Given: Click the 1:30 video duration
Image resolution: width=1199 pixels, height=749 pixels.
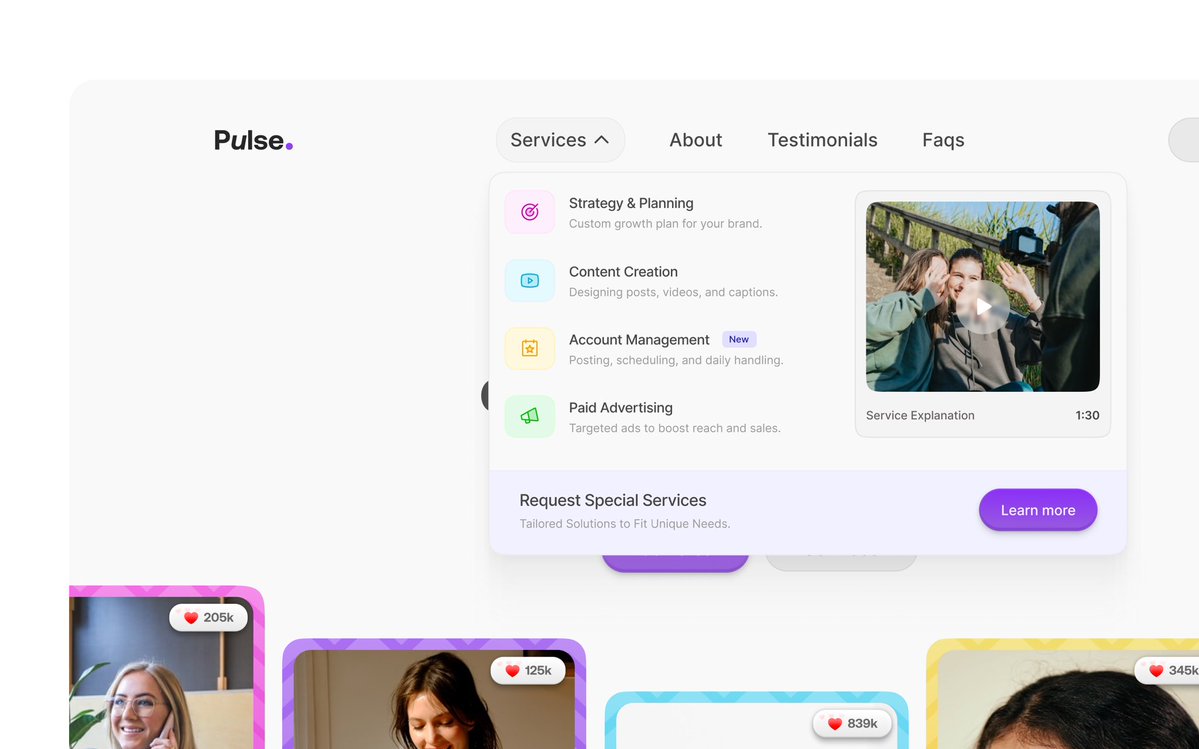Looking at the screenshot, I should pyautogui.click(x=1087, y=415).
